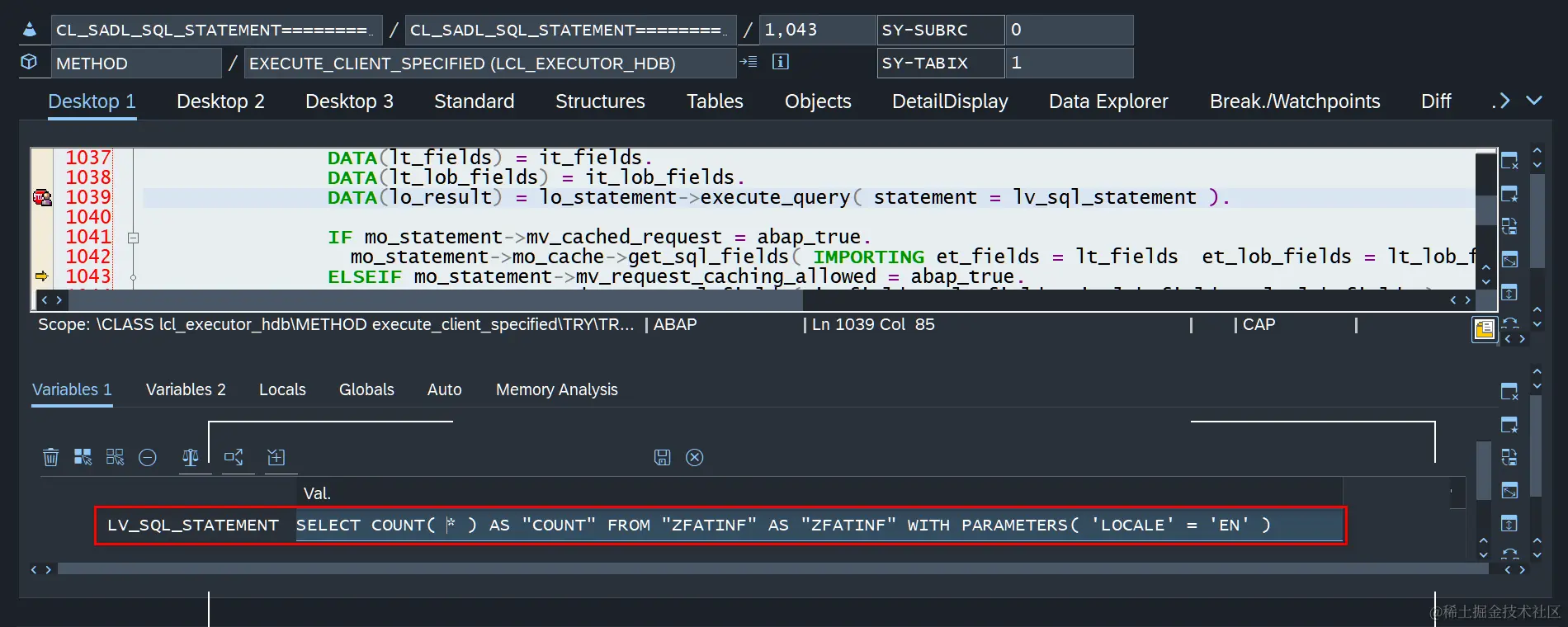Delete variable with the trash can icon
The image size is (1568, 627).
coord(50,457)
